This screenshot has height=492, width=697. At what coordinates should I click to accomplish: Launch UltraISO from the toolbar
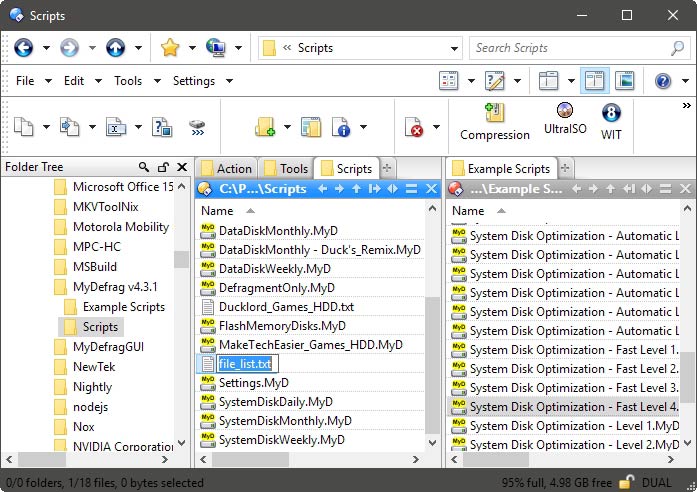[565, 119]
